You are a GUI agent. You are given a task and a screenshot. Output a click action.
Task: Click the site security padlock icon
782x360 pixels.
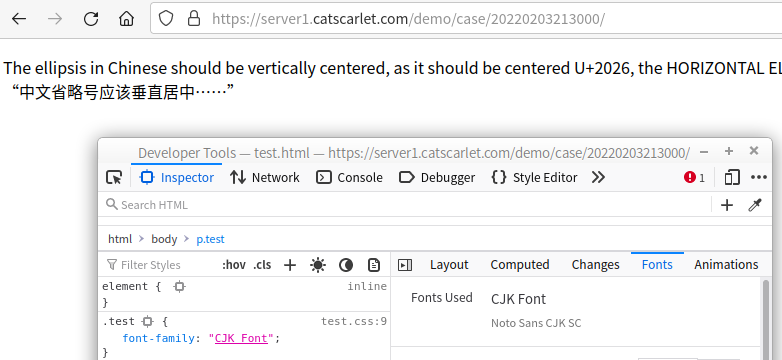[x=194, y=19]
